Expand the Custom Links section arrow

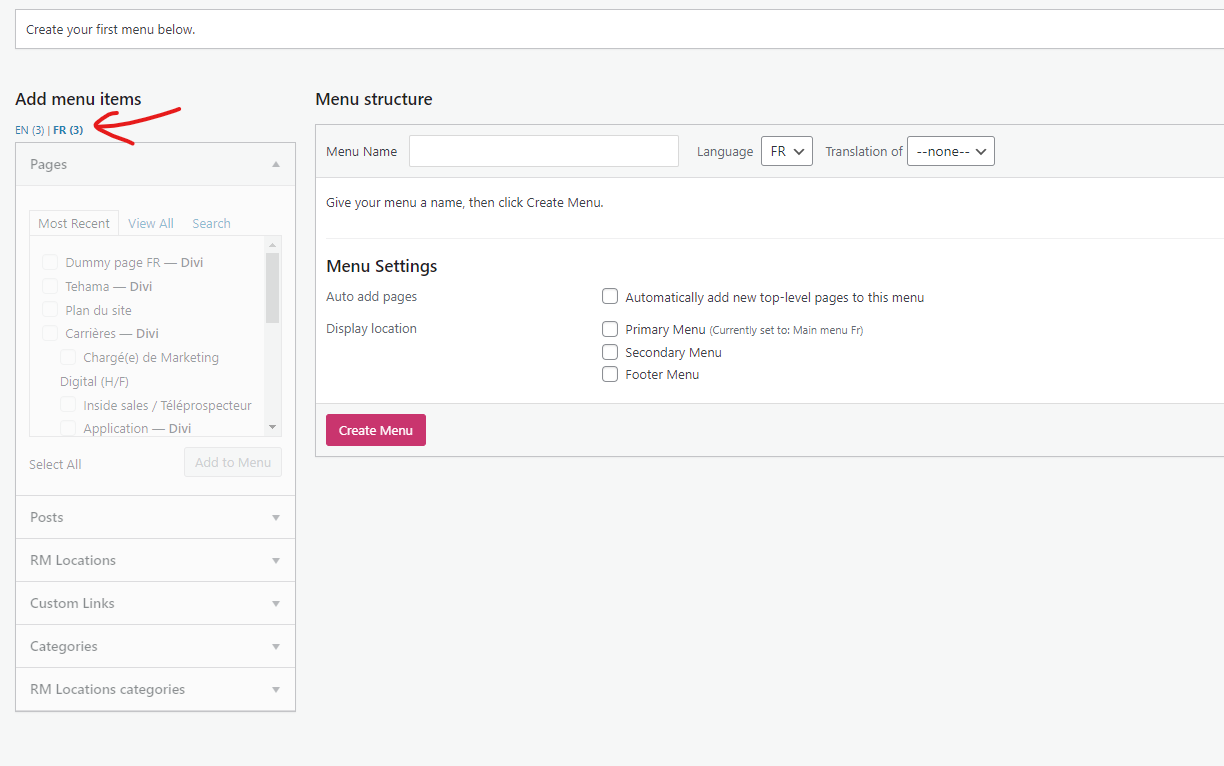point(276,604)
